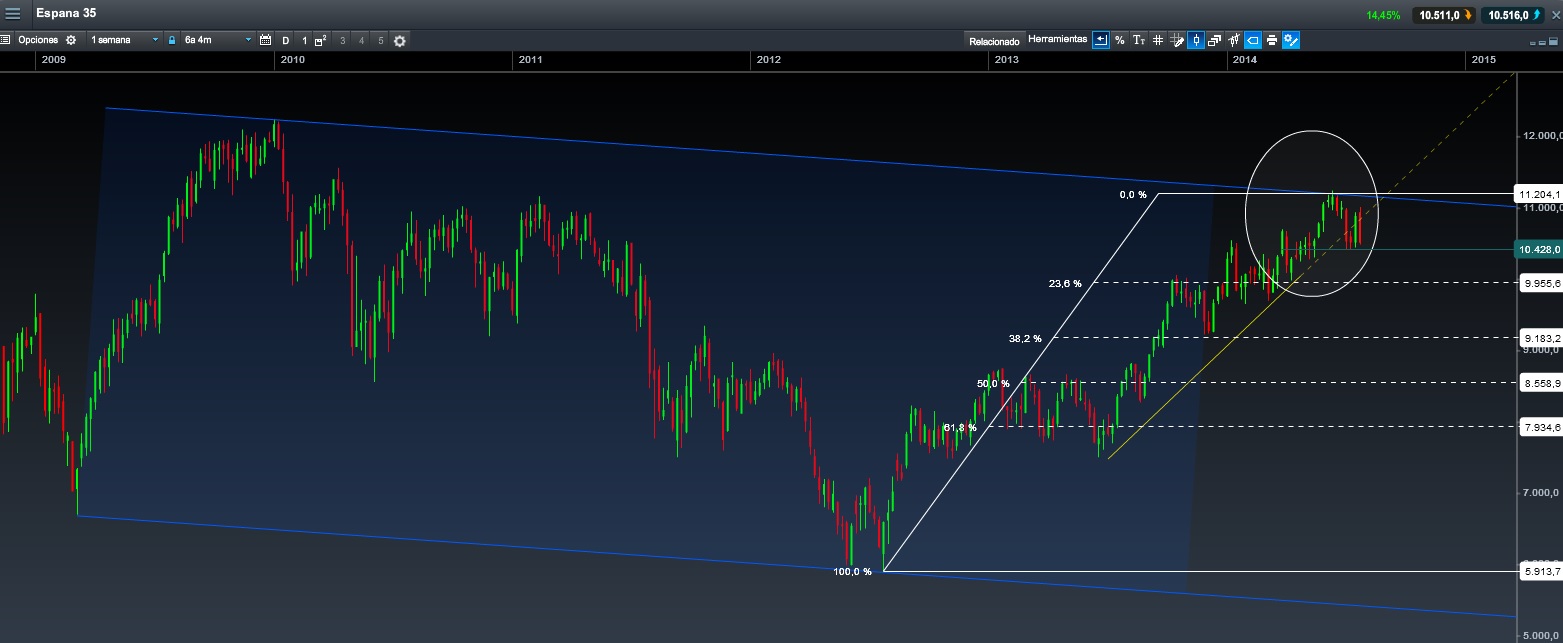This screenshot has height=643, width=1563.
Task: Click the largest window size icon
Action: pyautogui.click(x=1554, y=41)
